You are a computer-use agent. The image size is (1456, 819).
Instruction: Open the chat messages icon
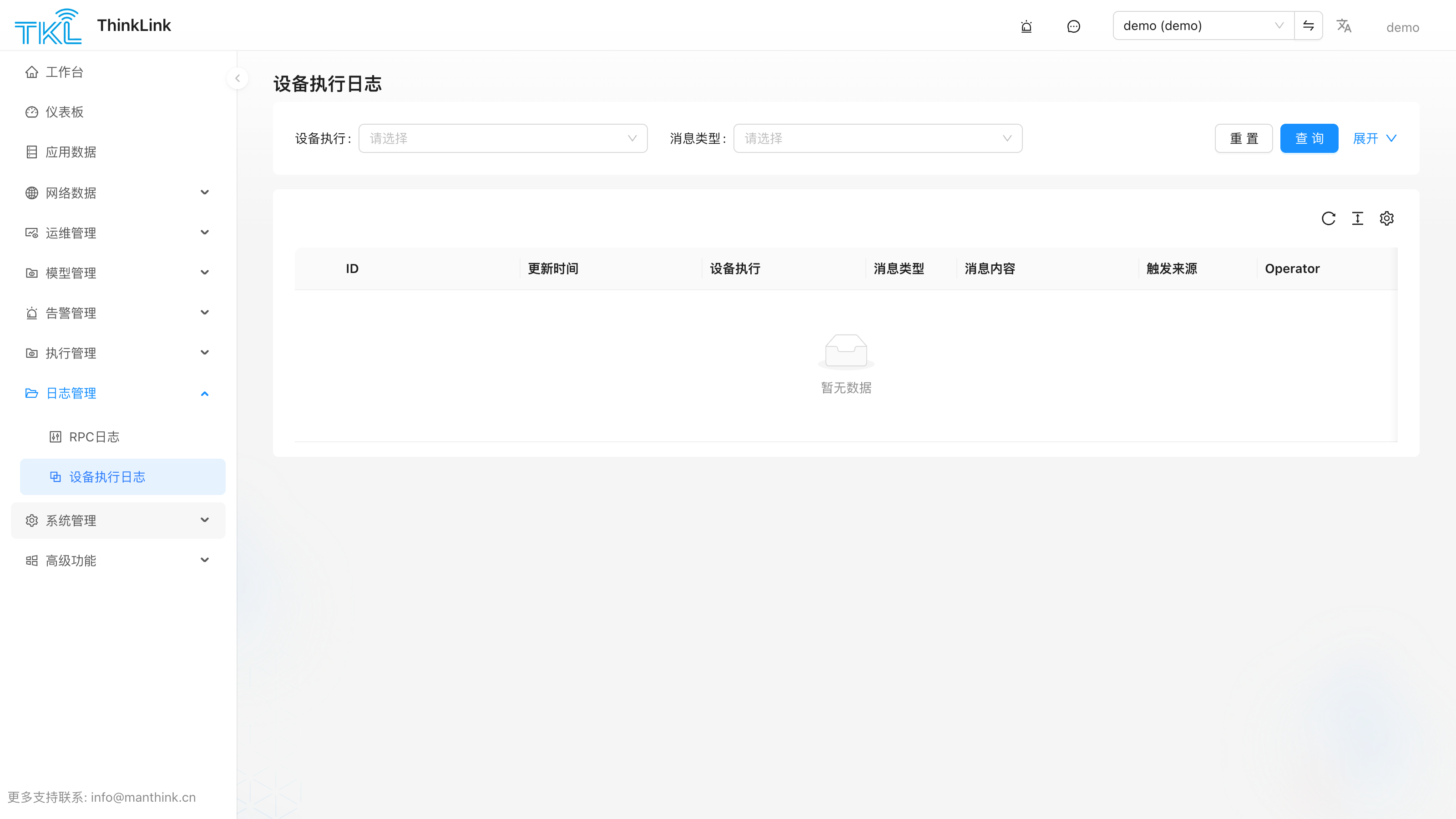pyautogui.click(x=1073, y=26)
